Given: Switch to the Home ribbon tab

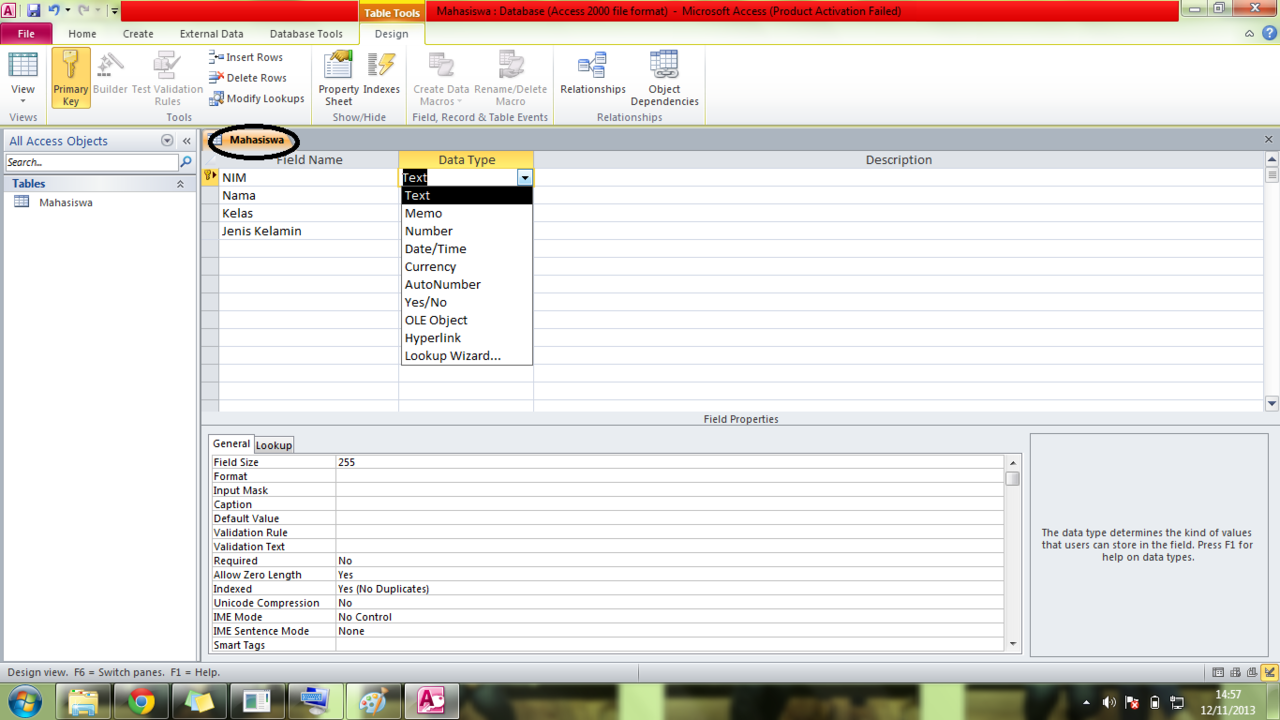Looking at the screenshot, I should click(82, 33).
